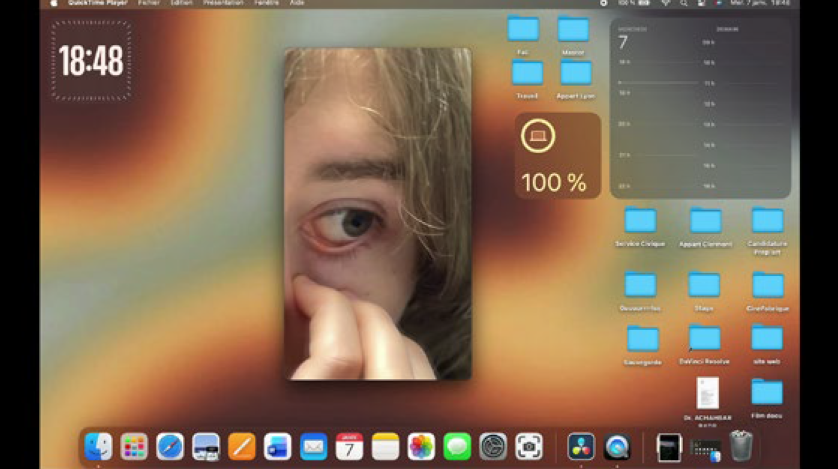Screen dimensions: 838x469
Task: Open the Présentation menu
Action: click(223, 4)
